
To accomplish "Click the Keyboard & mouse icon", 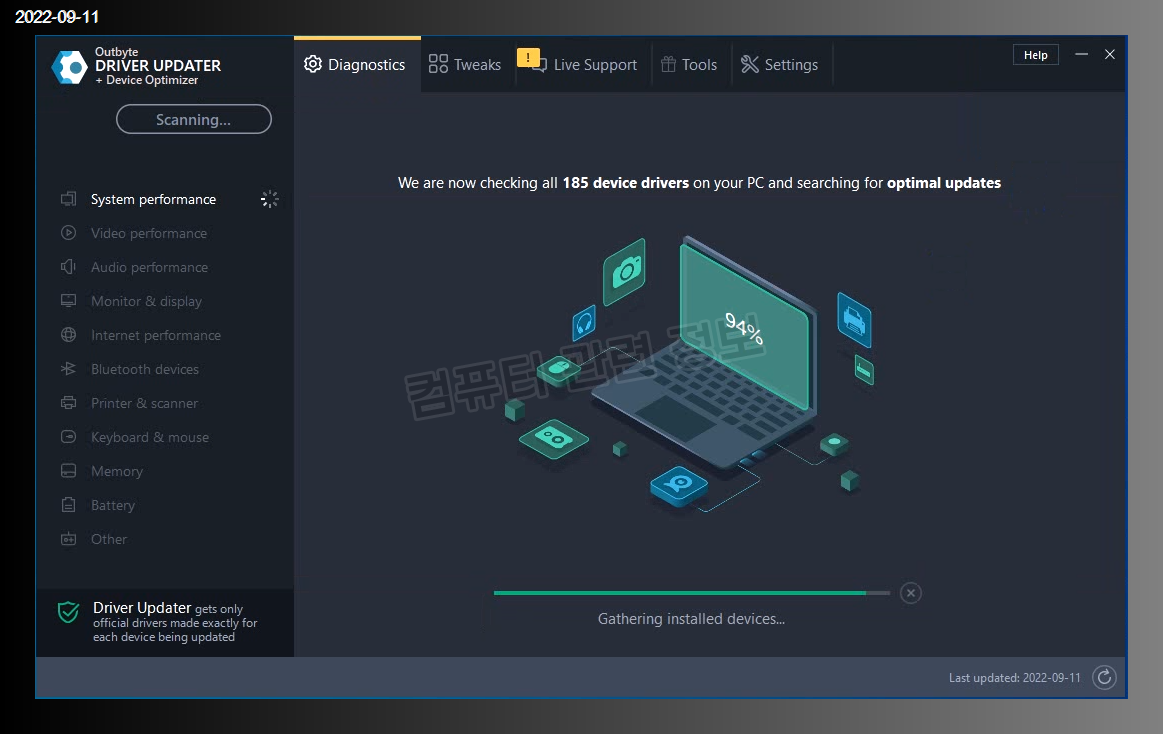I will 68,437.
